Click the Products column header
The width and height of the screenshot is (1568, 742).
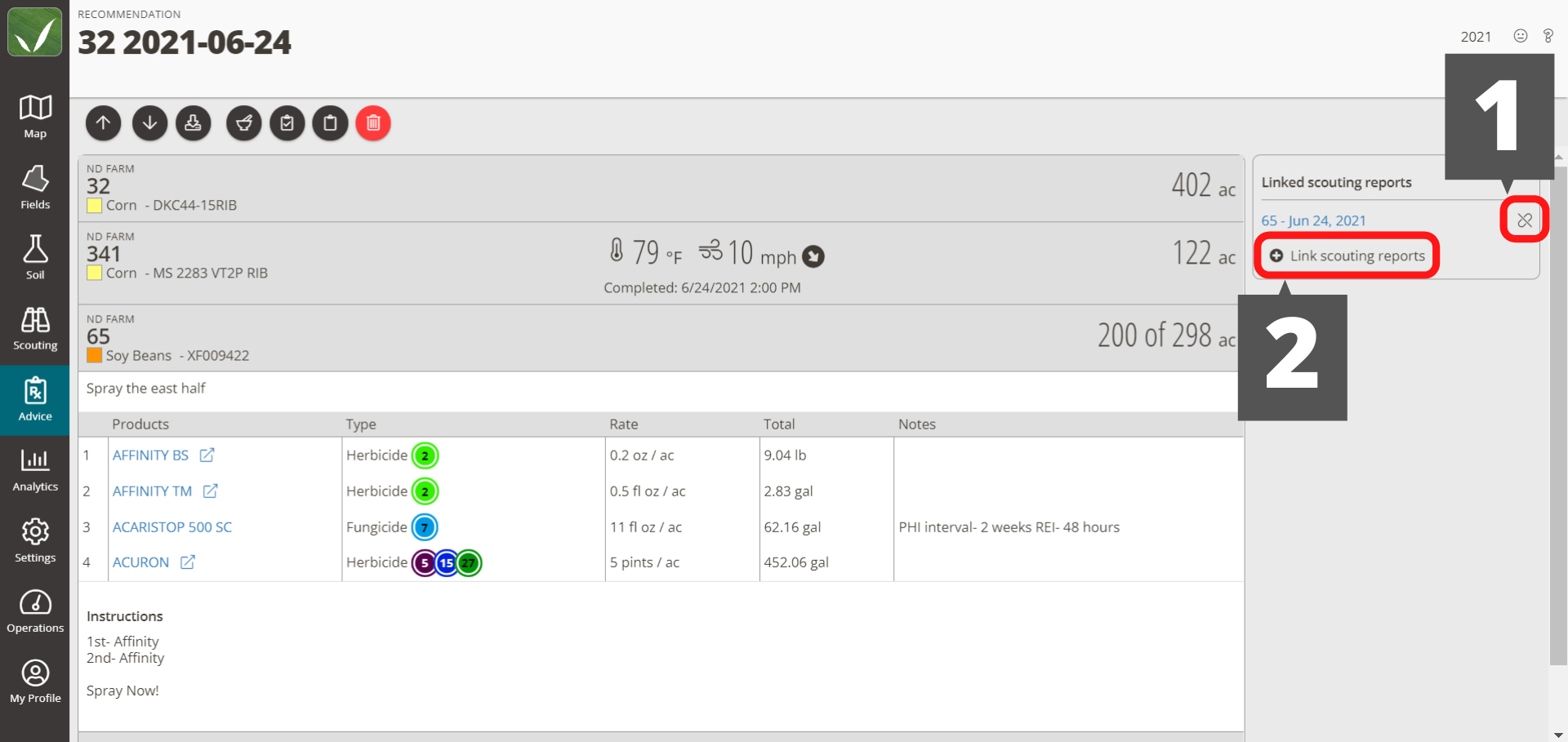point(140,424)
